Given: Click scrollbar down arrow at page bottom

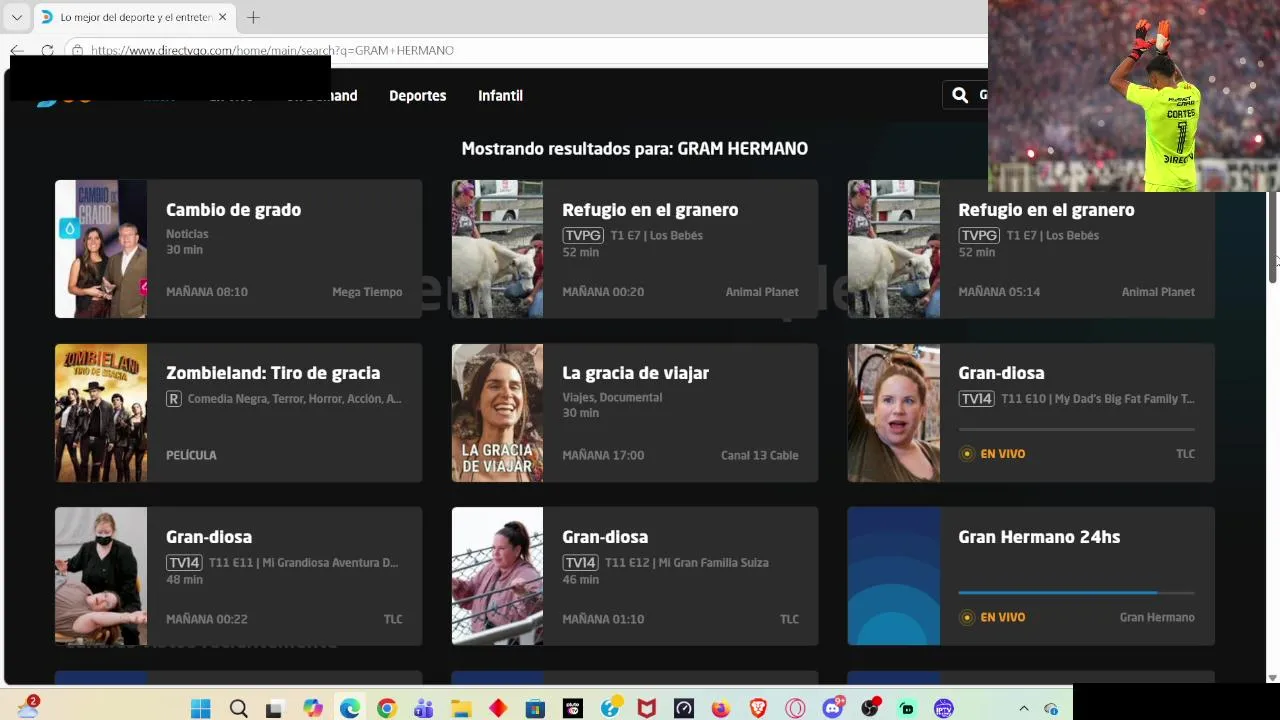Looking at the screenshot, I should click(x=1273, y=678).
